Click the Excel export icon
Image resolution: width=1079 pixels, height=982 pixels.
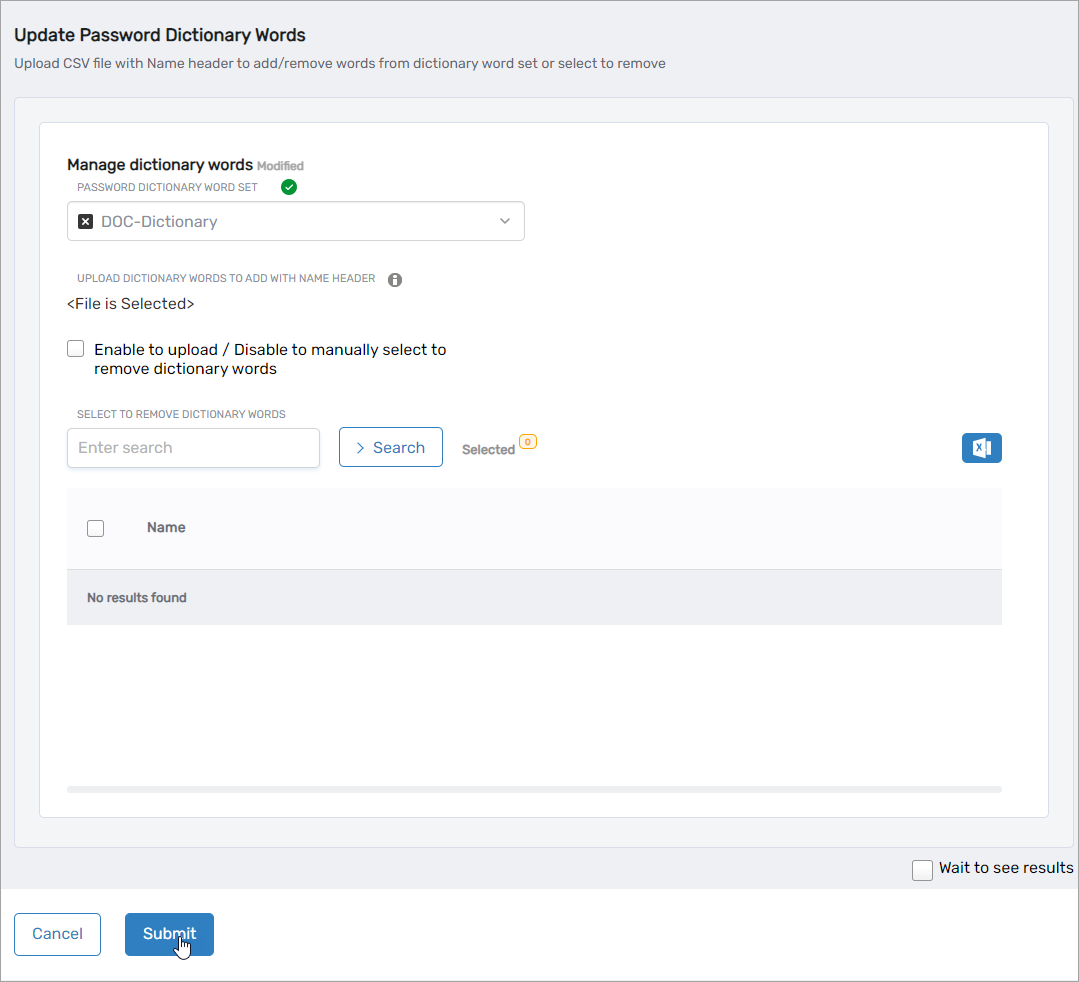tap(981, 448)
